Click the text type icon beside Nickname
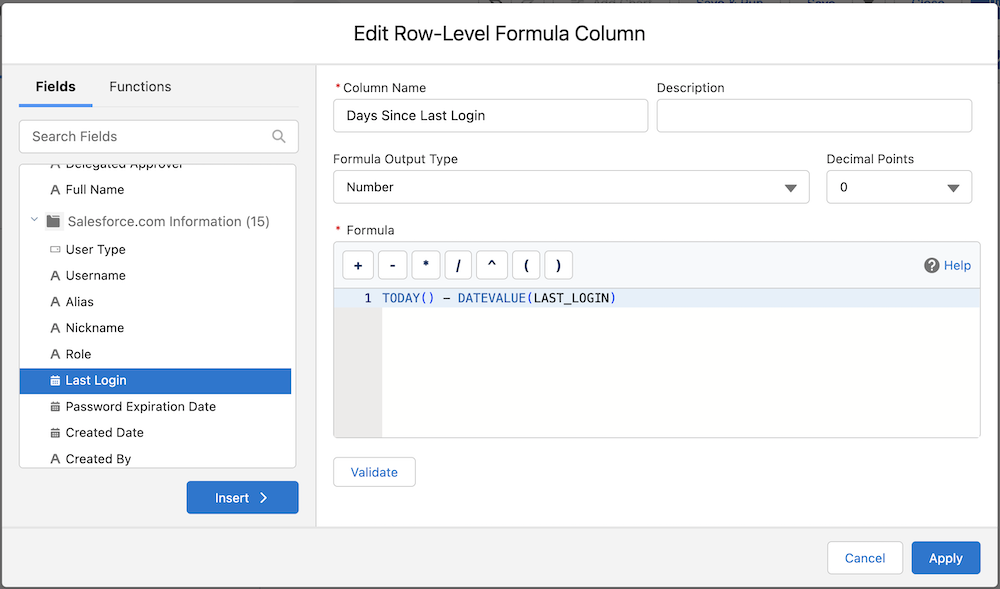This screenshot has width=1000, height=589. coord(55,328)
